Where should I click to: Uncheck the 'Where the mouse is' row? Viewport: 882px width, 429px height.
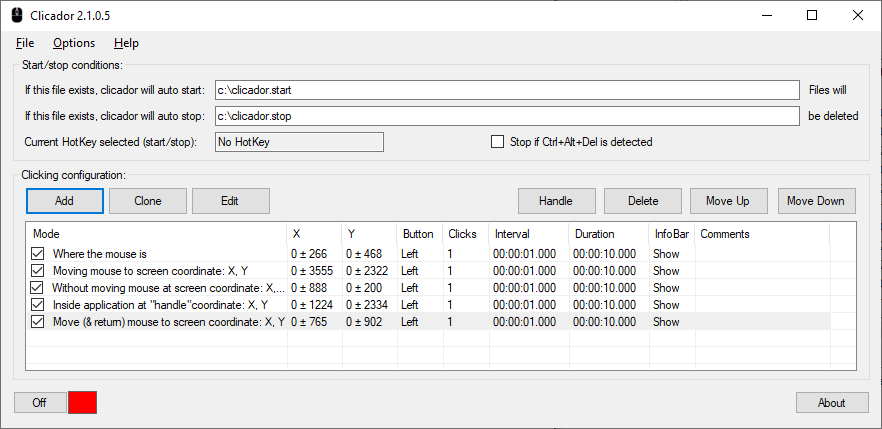pyautogui.click(x=38, y=254)
